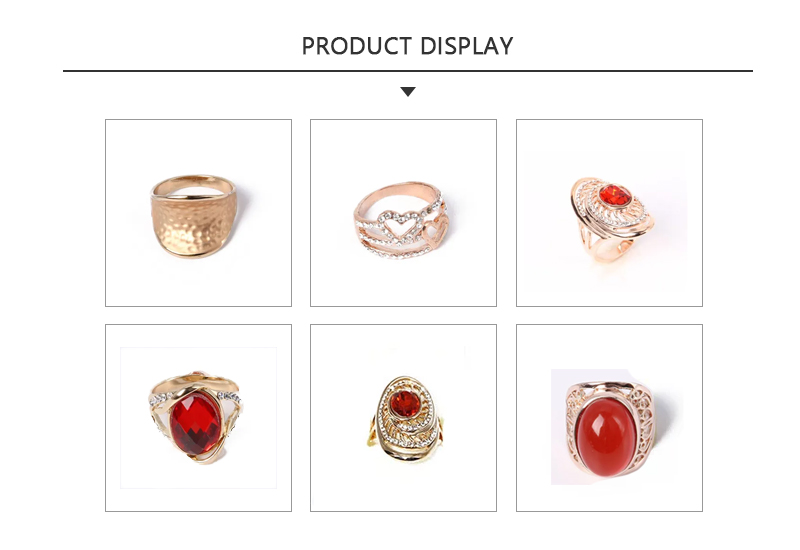Click the hammered gold band ring thumbnail
This screenshot has height=550, width=800.
point(198,213)
